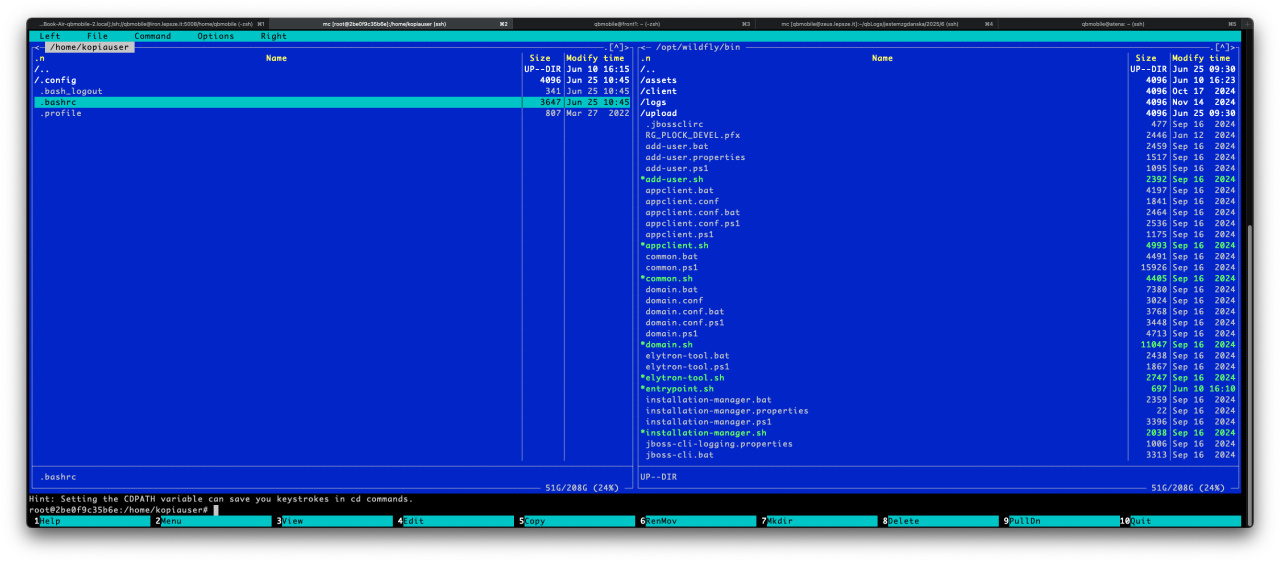Open the Left menu
The width and height of the screenshot is (1280, 563).
[50, 36]
